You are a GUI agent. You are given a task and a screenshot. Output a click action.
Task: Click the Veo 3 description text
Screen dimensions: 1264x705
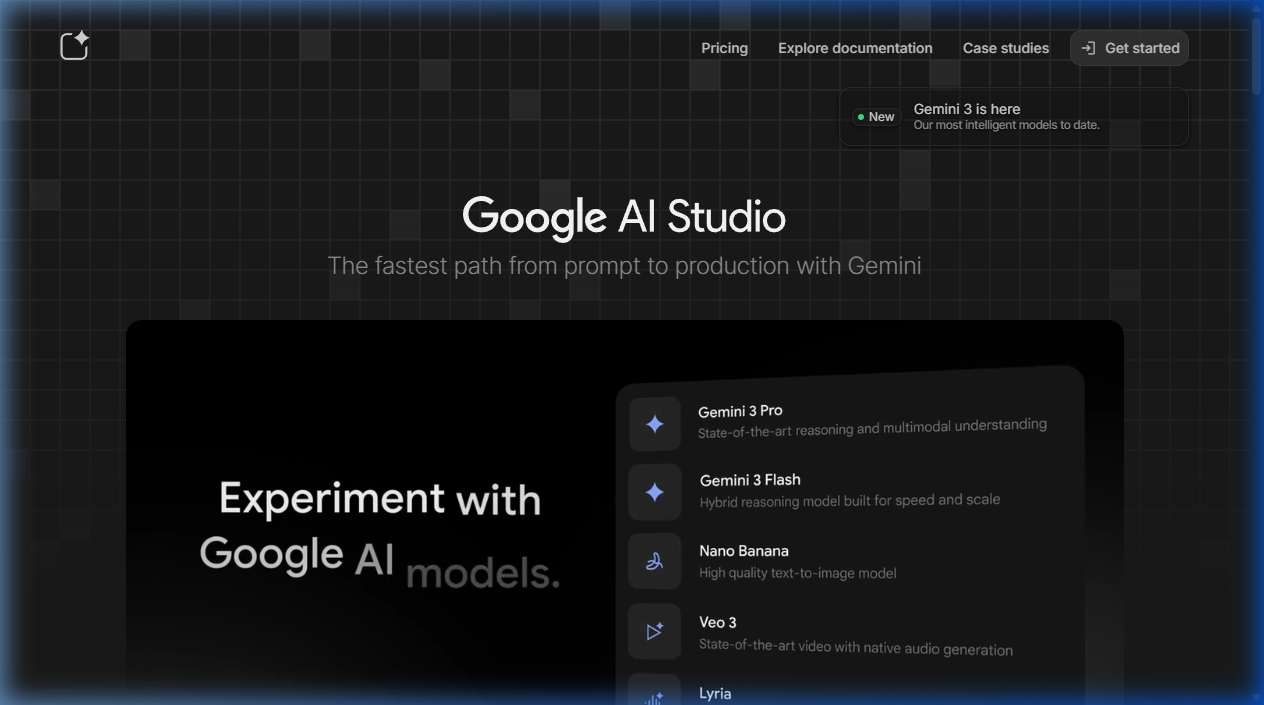click(855, 647)
